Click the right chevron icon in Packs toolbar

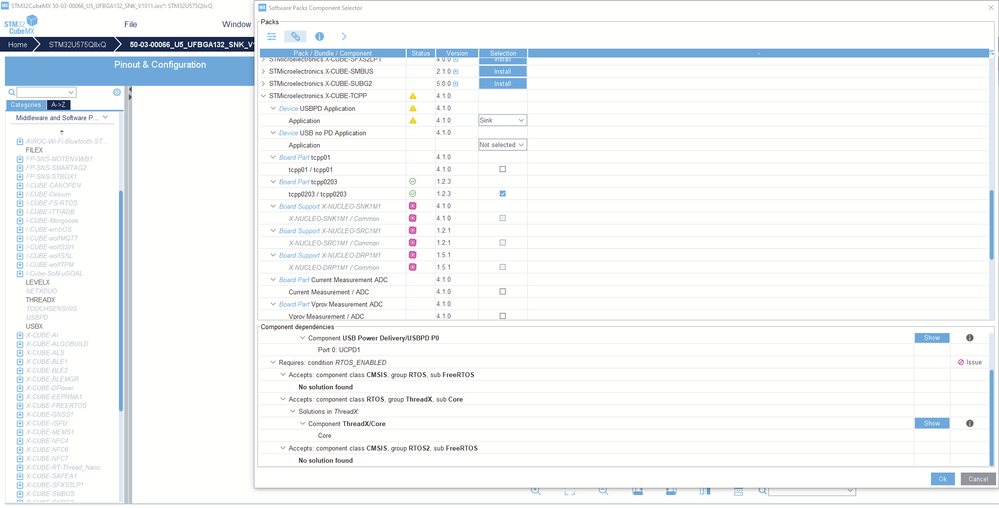(x=344, y=36)
